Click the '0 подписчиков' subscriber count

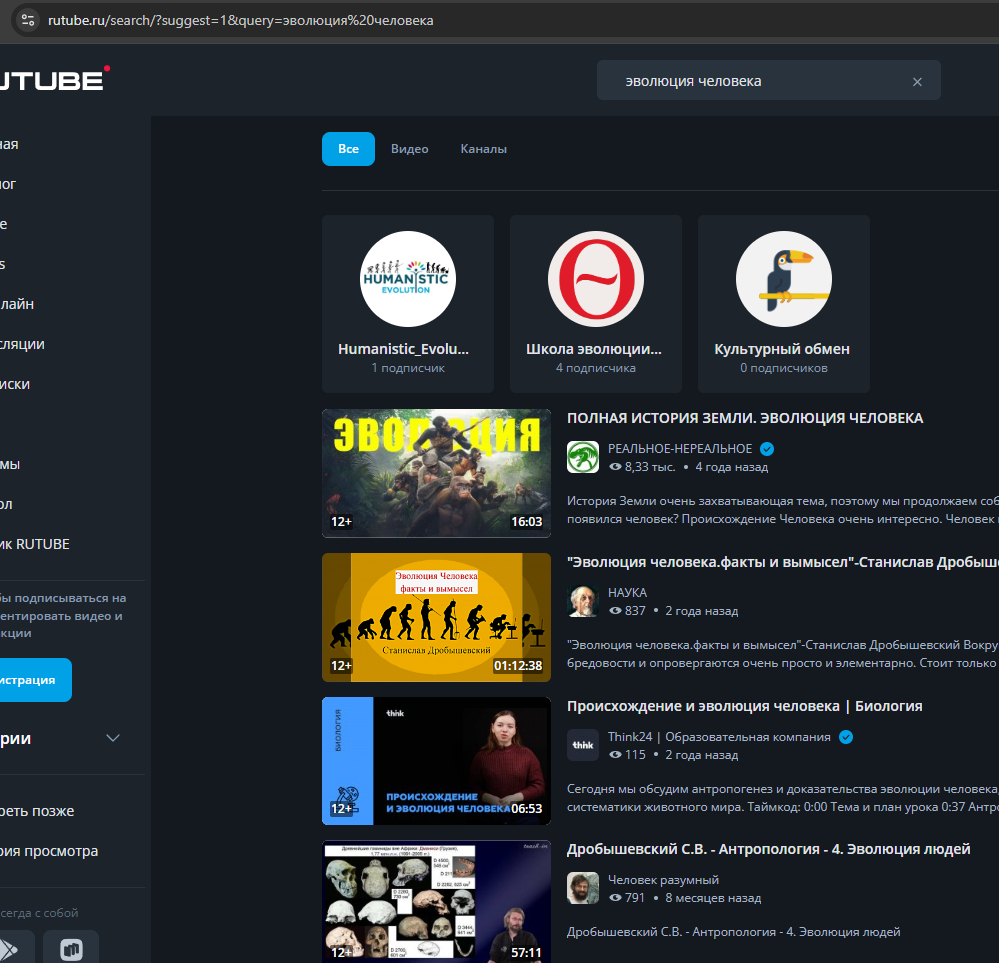tap(784, 368)
